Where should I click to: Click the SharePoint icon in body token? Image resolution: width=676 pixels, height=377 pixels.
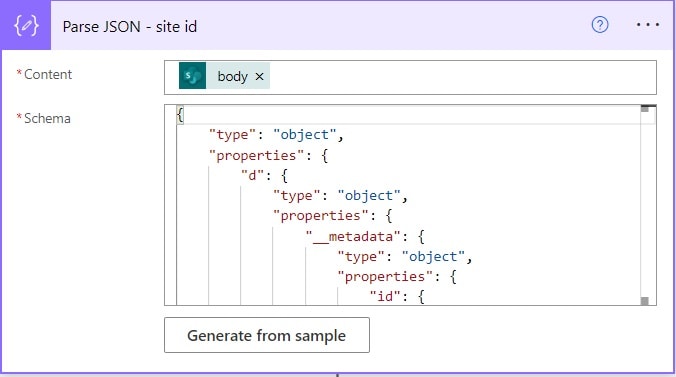coord(192,76)
